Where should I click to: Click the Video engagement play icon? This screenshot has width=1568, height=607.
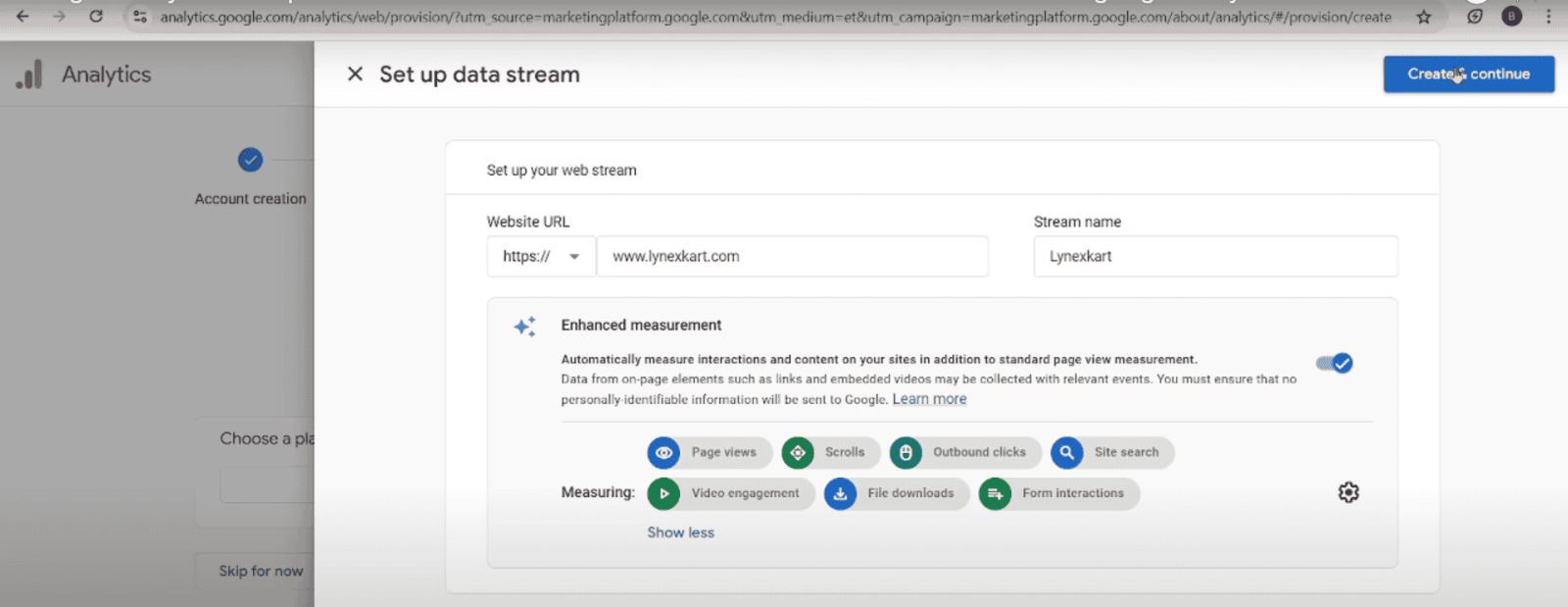click(663, 493)
